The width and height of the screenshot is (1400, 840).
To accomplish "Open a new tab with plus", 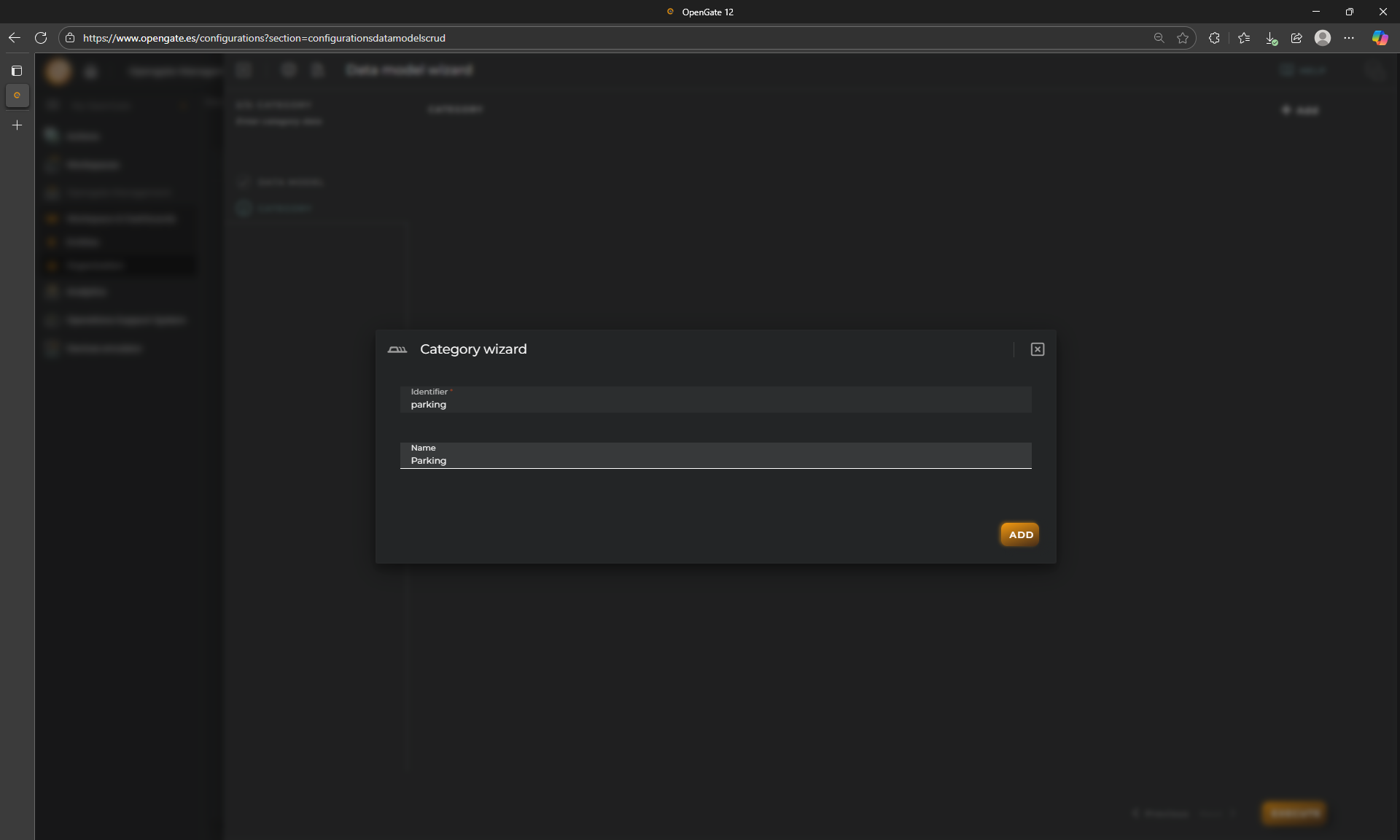I will click(x=17, y=125).
